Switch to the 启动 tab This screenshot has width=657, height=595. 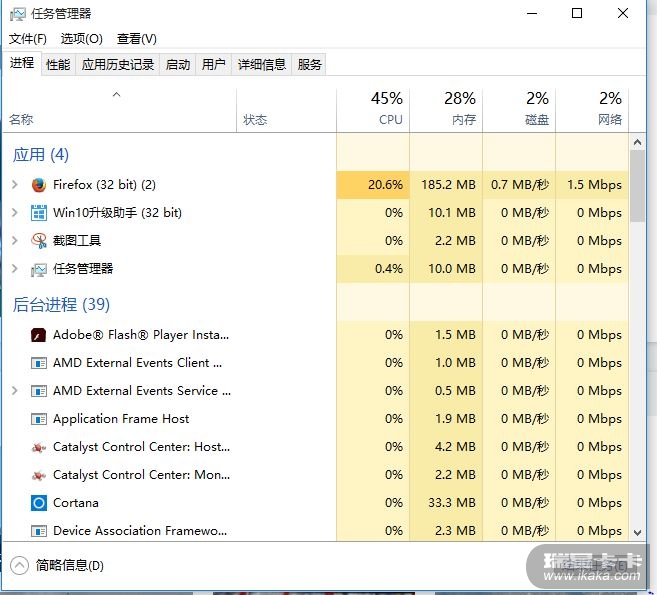pyautogui.click(x=178, y=65)
